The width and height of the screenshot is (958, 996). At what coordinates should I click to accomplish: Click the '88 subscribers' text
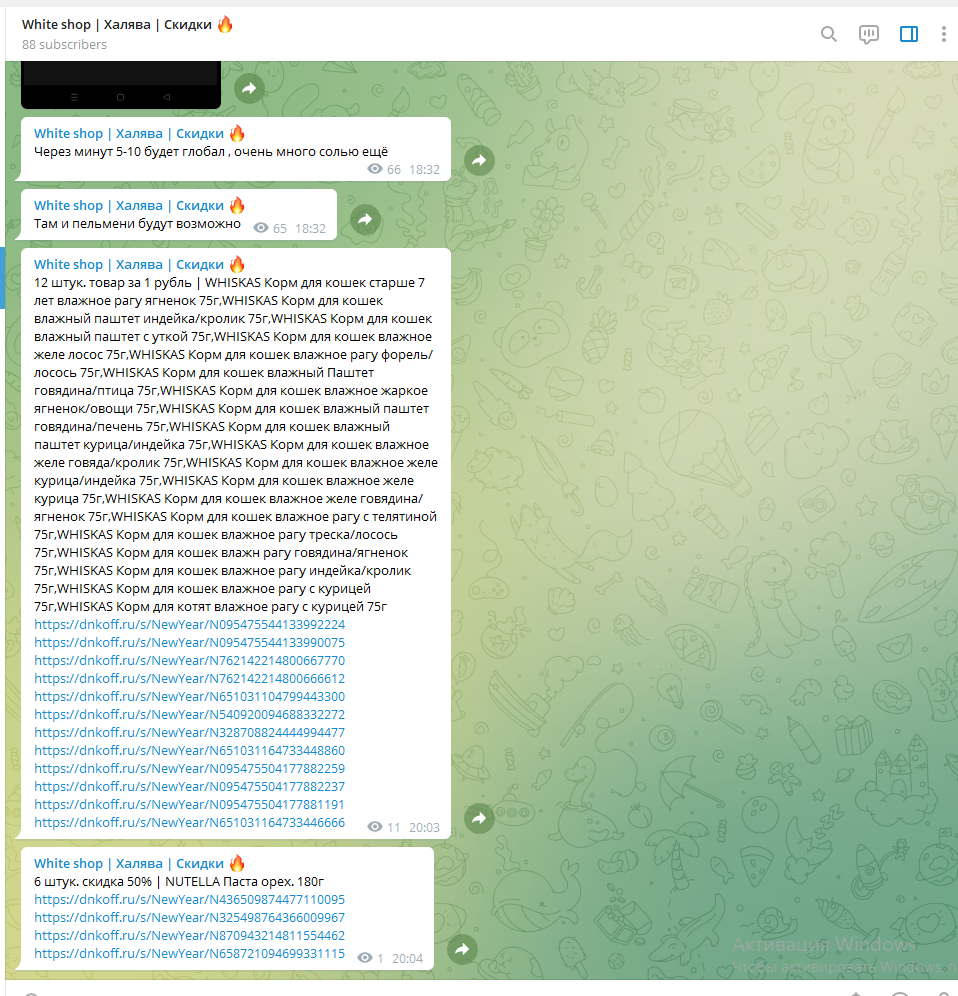[x=64, y=44]
